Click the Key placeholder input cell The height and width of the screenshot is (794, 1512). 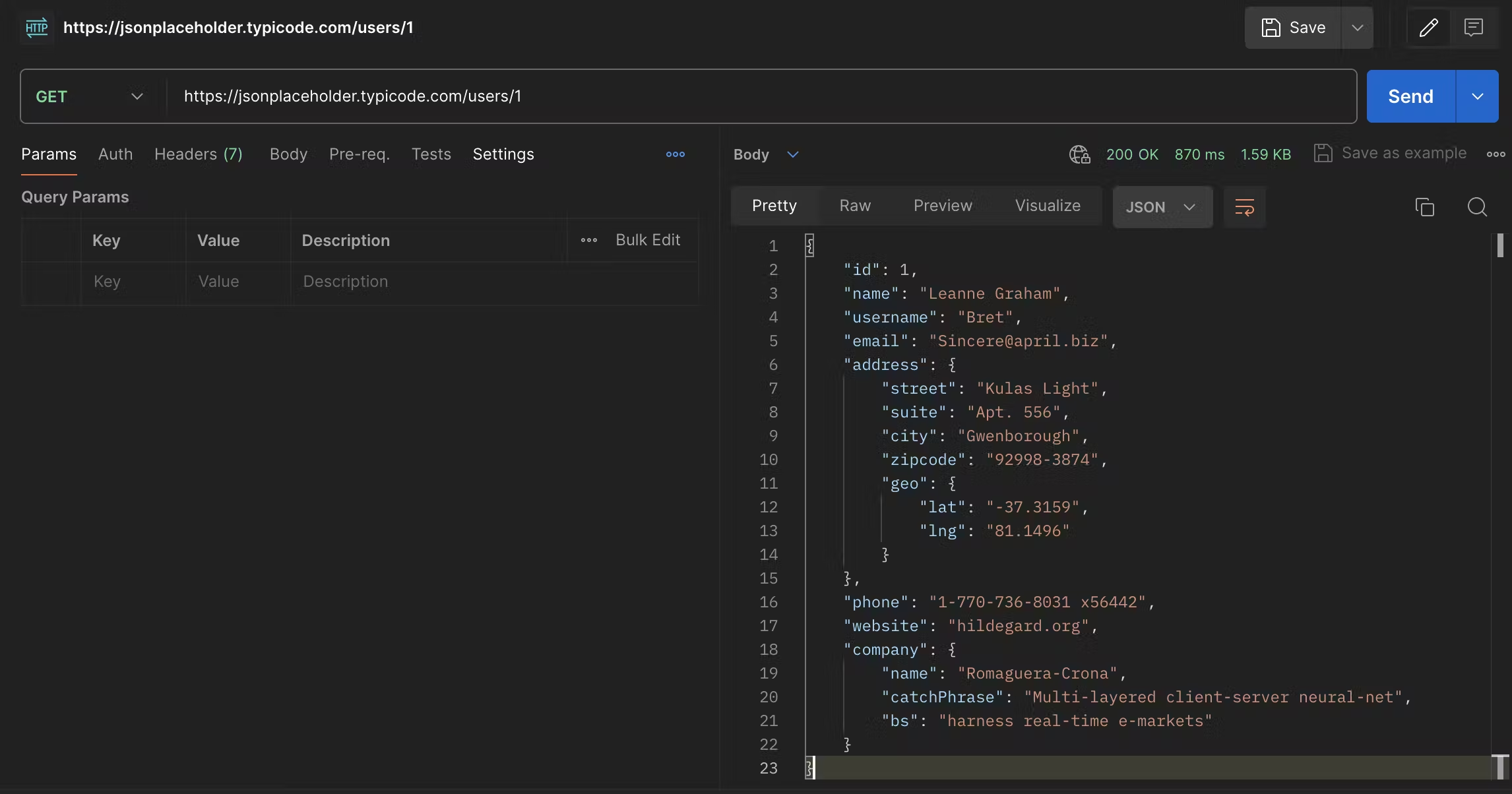pos(133,282)
